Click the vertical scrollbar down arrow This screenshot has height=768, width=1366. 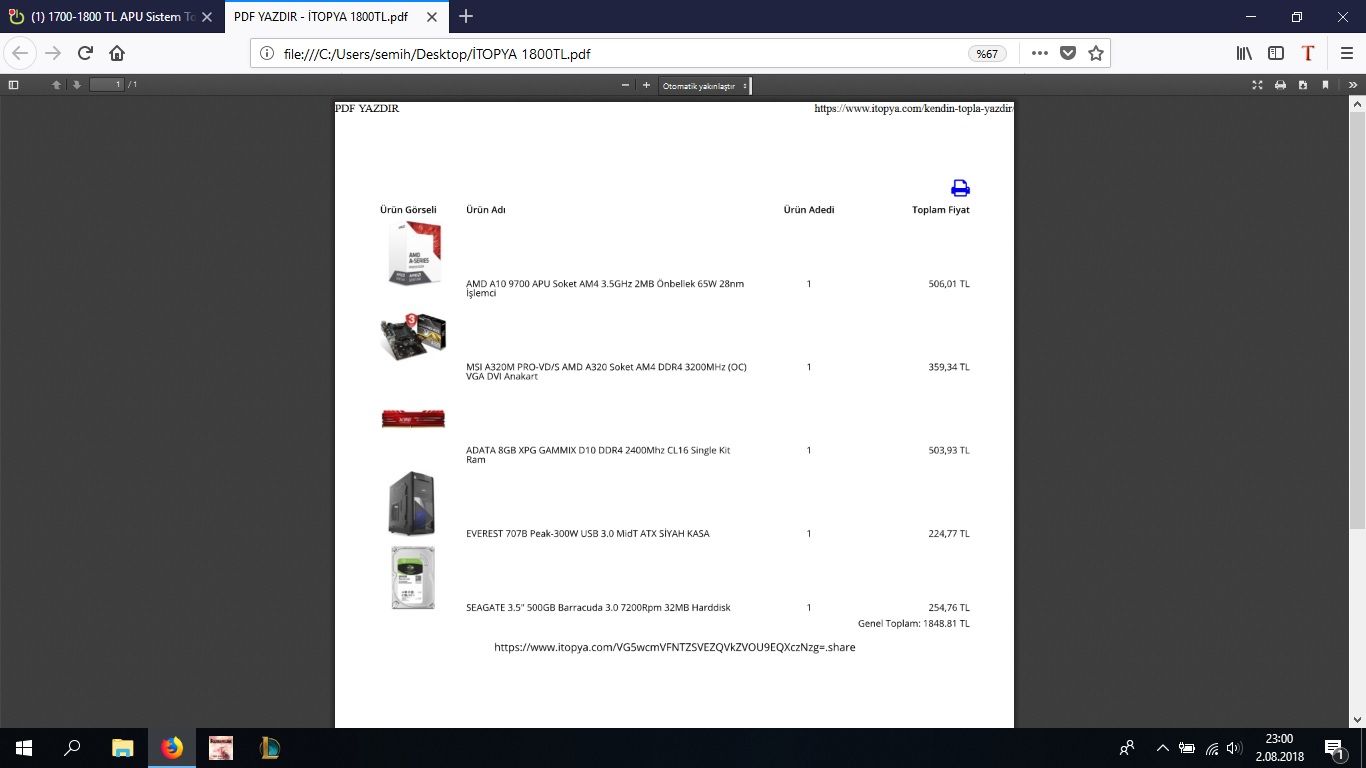click(x=1356, y=720)
